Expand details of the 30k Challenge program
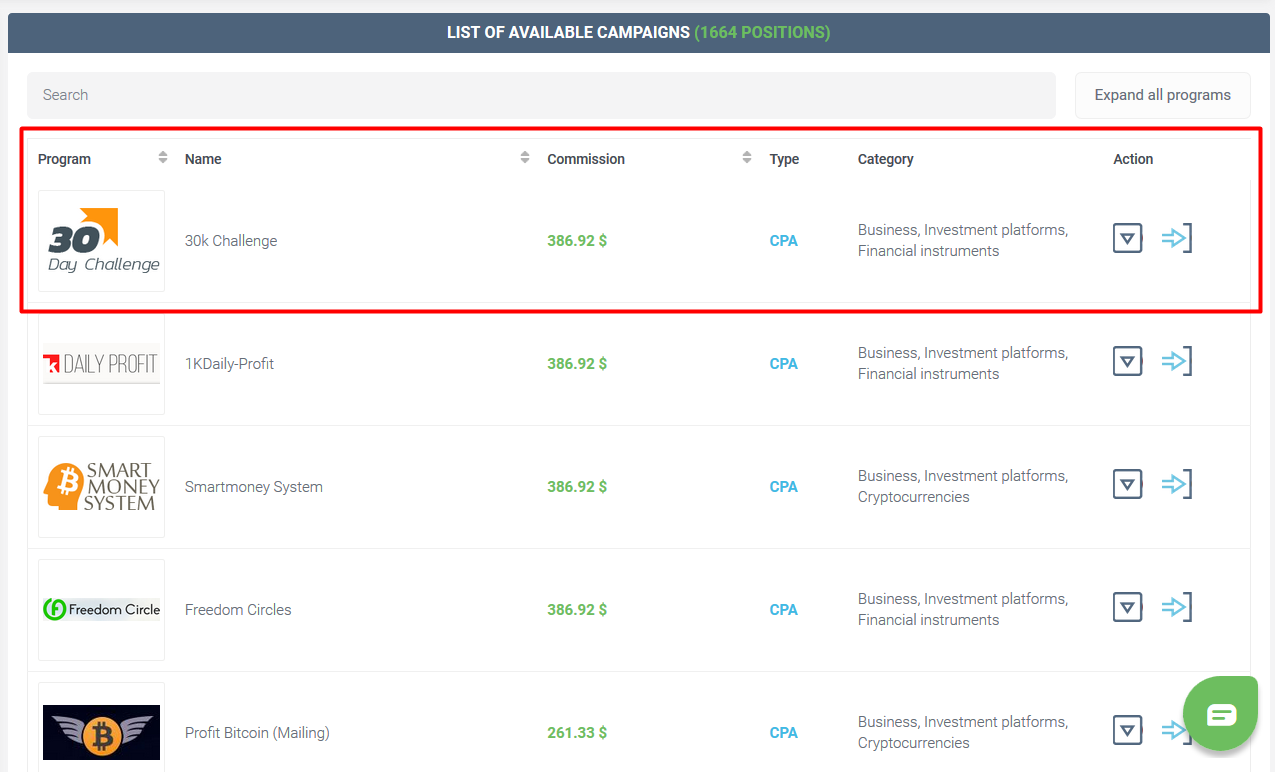This screenshot has height=772, width=1275. click(1127, 239)
